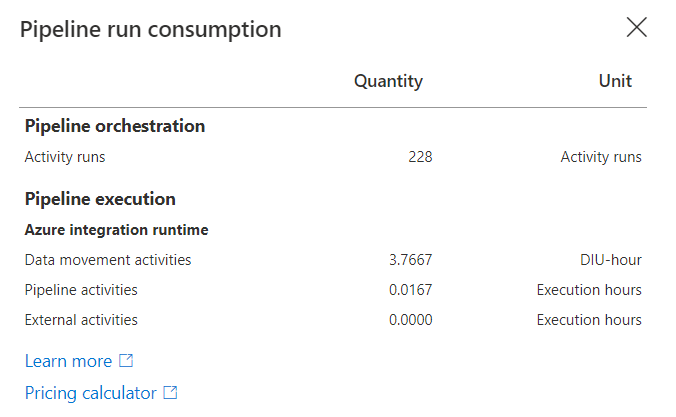Select the 0.0000 external activities value
Viewport: 676px width, 417px height.
pos(410,320)
